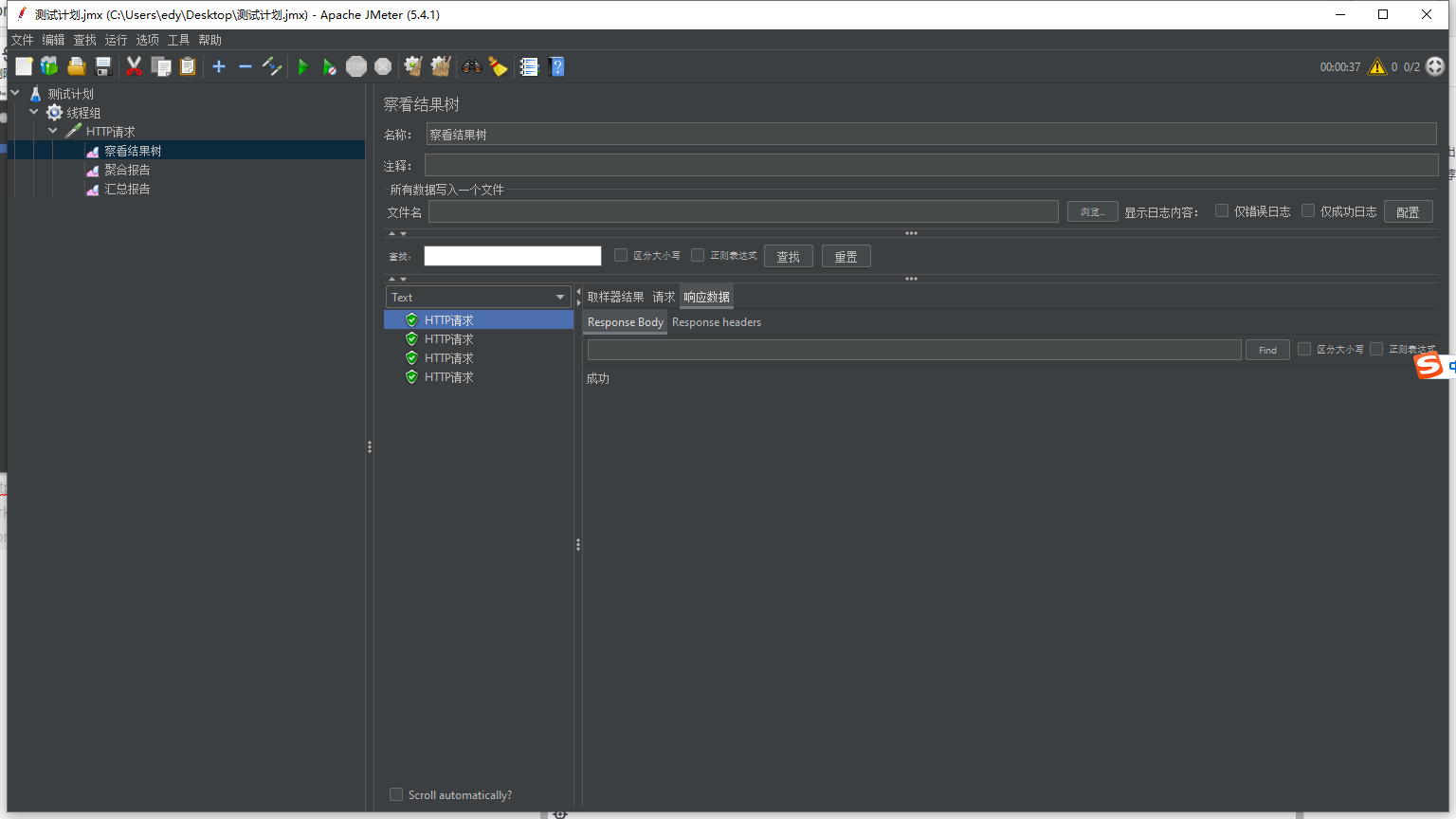Screen dimensions: 1456x819
Task: Click the 名称 input field
Action: pos(931,134)
